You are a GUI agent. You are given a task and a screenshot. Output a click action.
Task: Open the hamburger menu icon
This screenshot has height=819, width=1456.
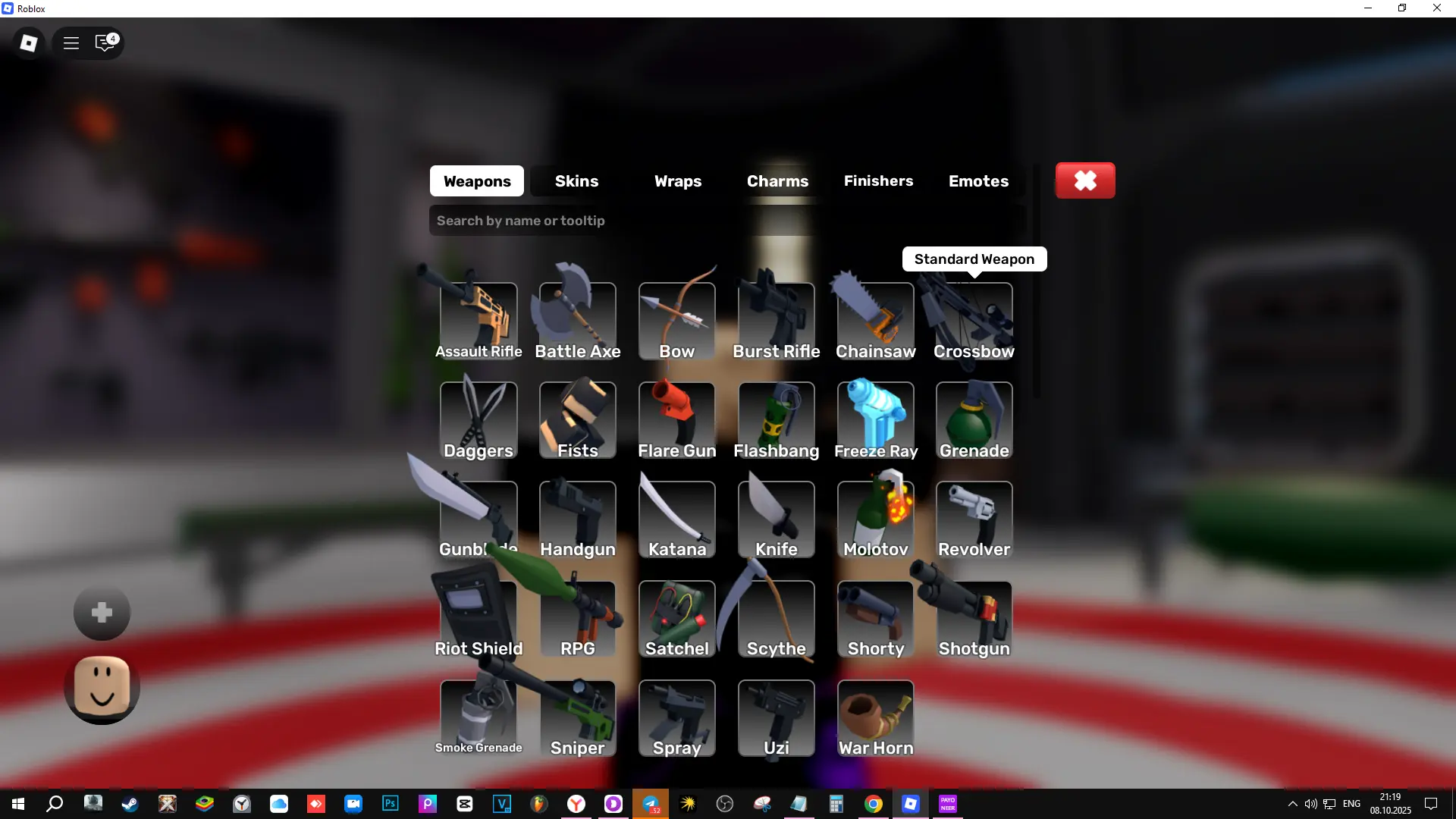(71, 43)
